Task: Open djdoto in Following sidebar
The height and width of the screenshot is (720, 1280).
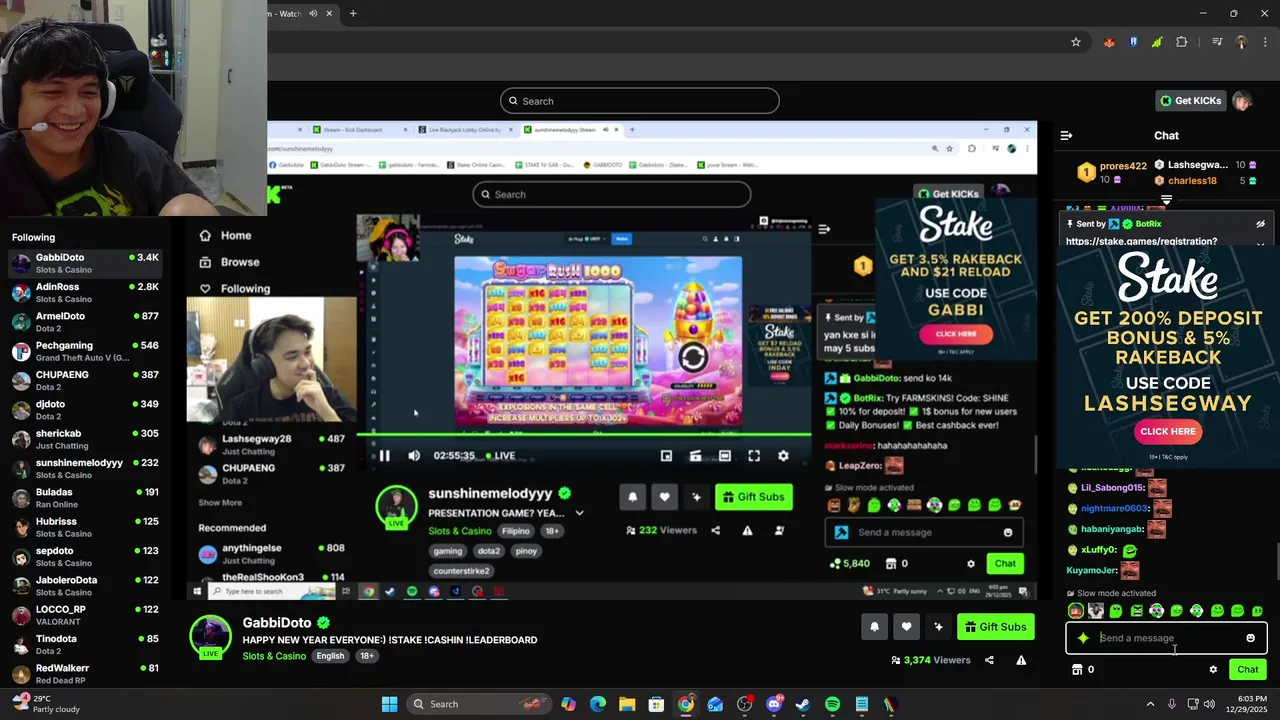Action: (85, 410)
